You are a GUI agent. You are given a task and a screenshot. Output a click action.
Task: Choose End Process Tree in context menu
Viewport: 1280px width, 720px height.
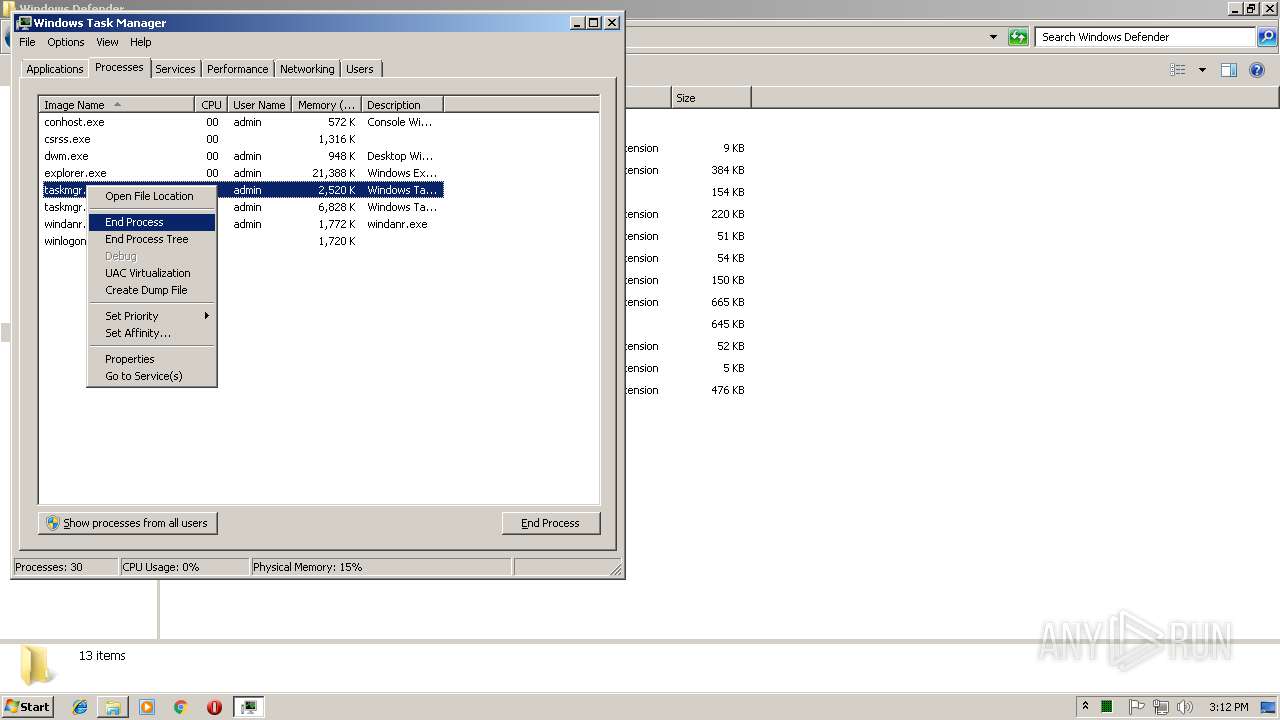tap(152, 239)
